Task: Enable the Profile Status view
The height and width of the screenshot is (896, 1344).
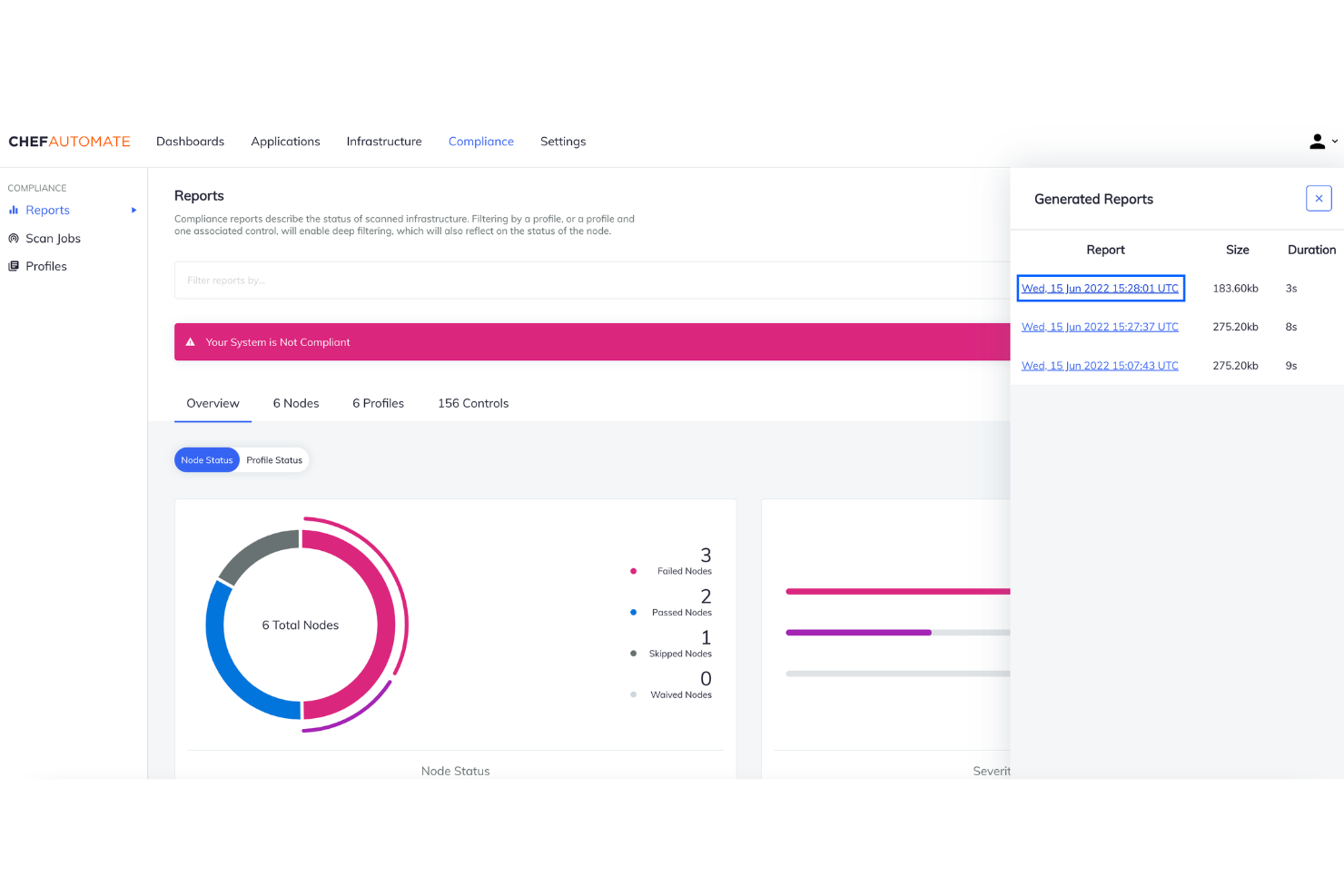Action: (273, 459)
